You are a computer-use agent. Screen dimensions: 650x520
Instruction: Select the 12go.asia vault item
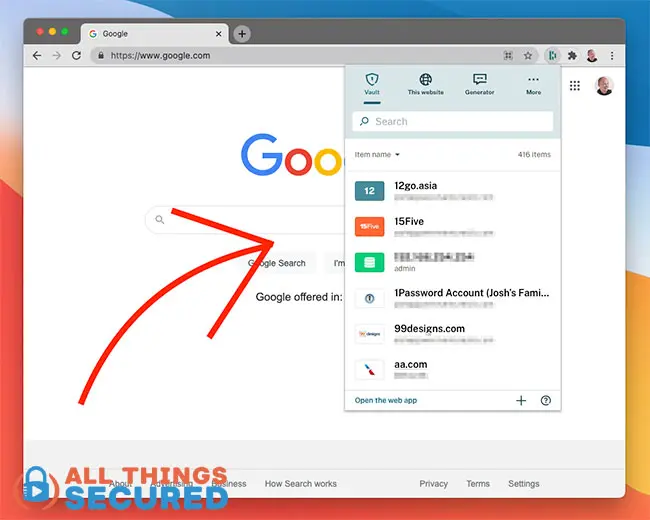(x=453, y=191)
